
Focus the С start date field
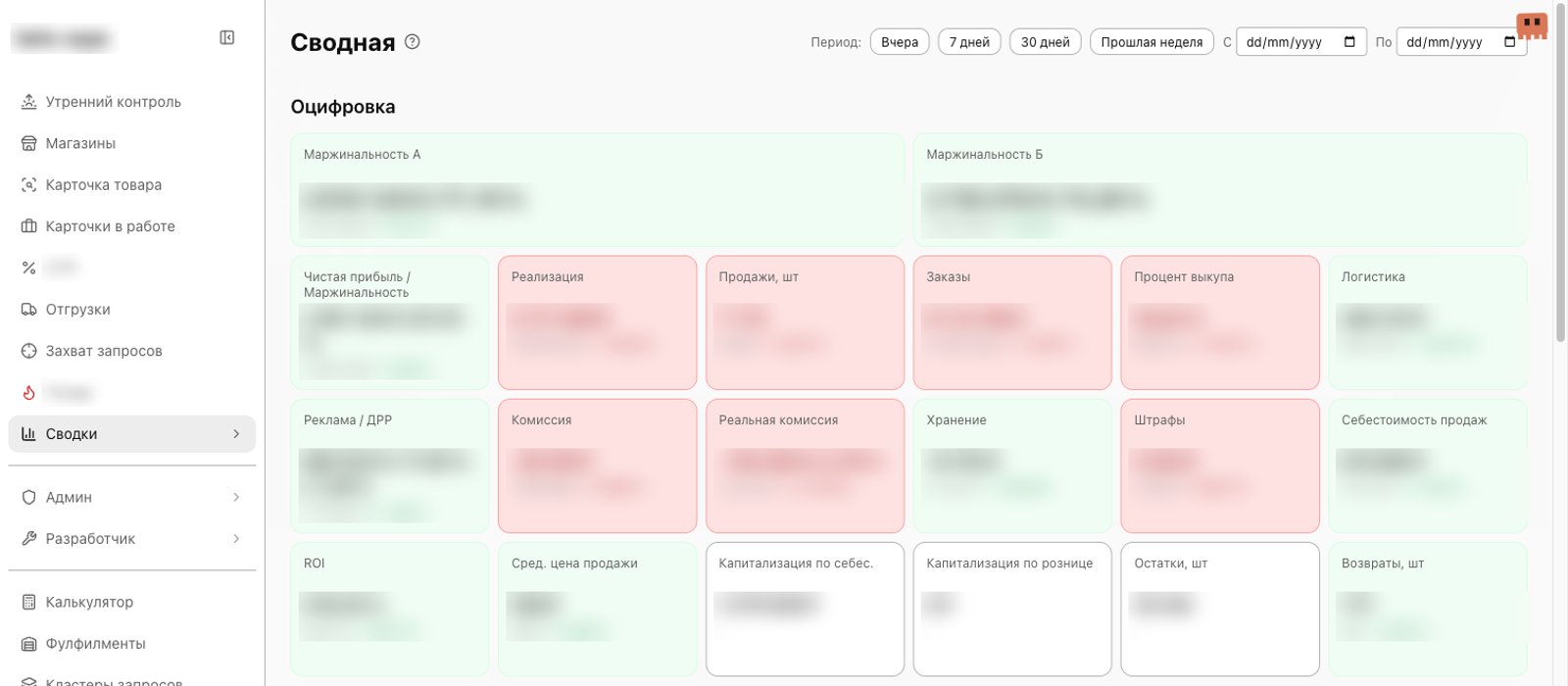point(1301,42)
